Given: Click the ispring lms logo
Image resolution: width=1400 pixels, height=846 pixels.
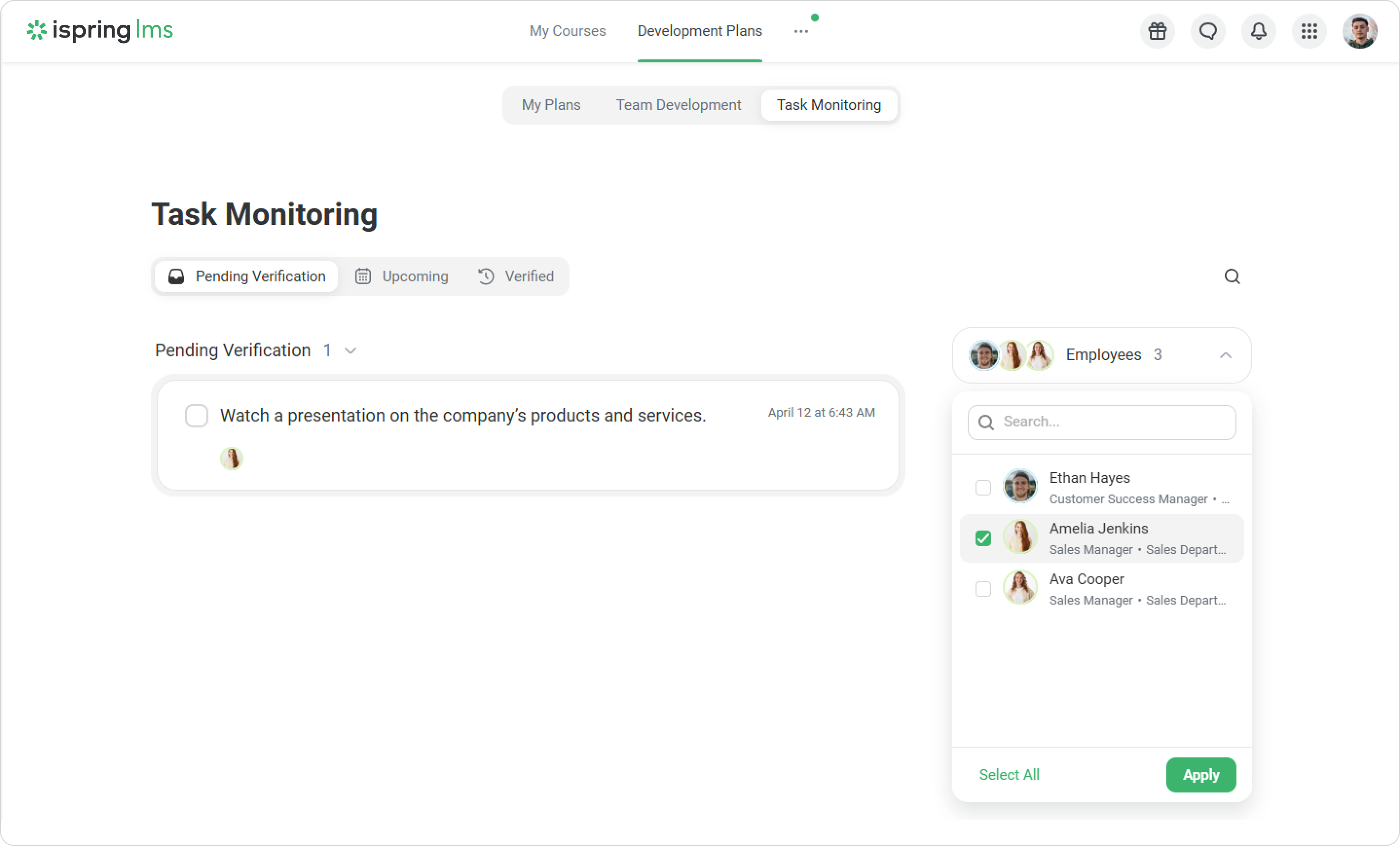Looking at the screenshot, I should 100,31.
